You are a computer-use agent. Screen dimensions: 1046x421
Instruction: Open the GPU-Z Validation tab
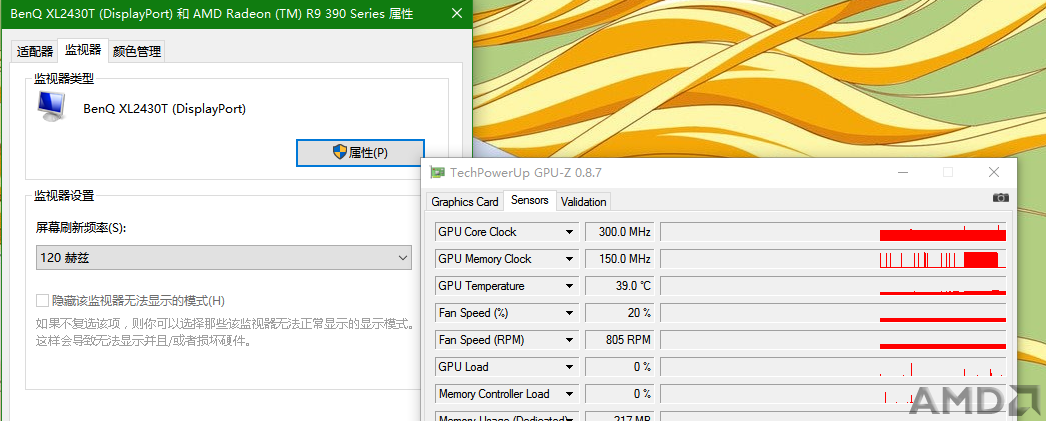pos(584,201)
